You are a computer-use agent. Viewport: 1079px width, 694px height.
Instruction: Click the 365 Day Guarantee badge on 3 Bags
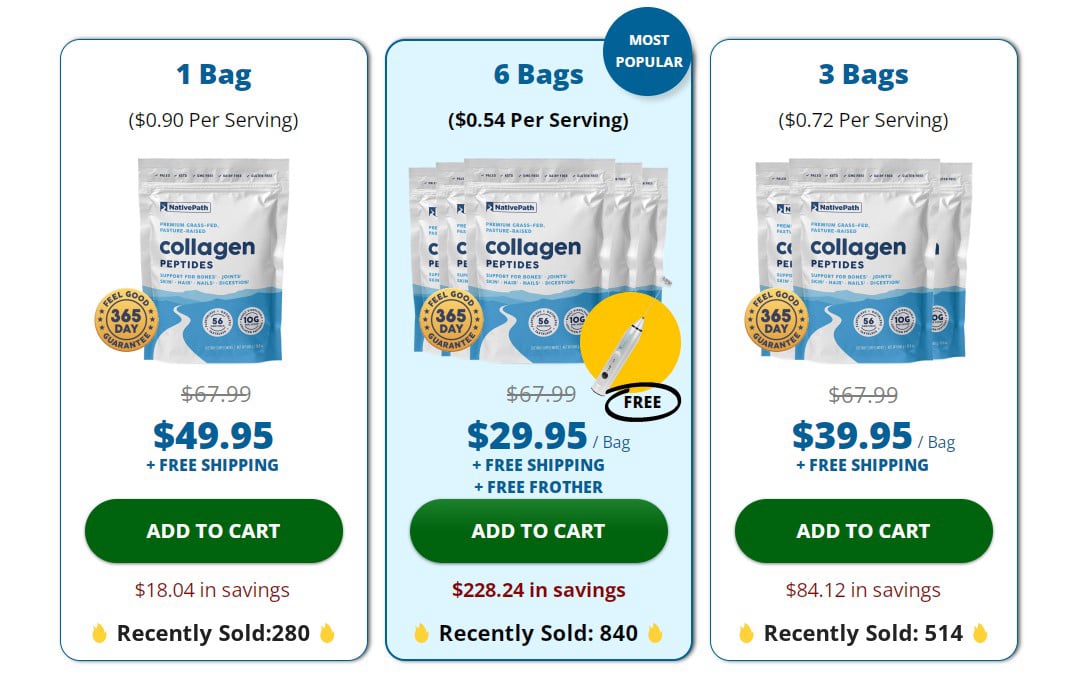(776, 321)
